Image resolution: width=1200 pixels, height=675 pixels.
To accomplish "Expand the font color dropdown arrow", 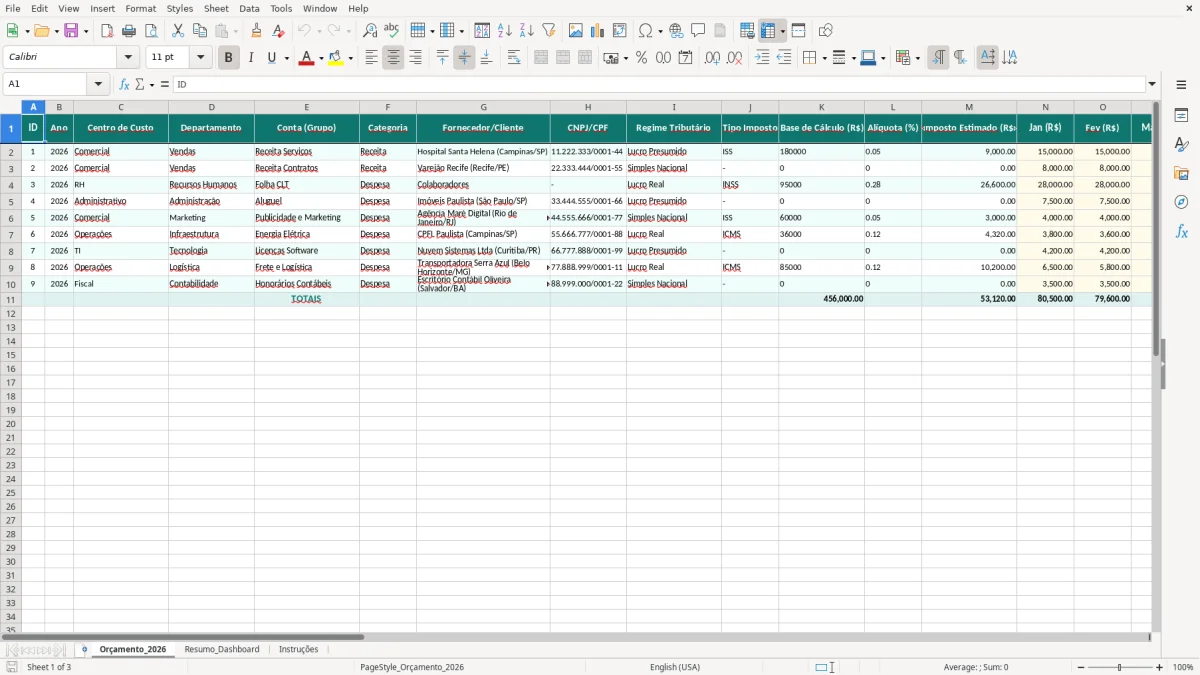I will [321, 57].
